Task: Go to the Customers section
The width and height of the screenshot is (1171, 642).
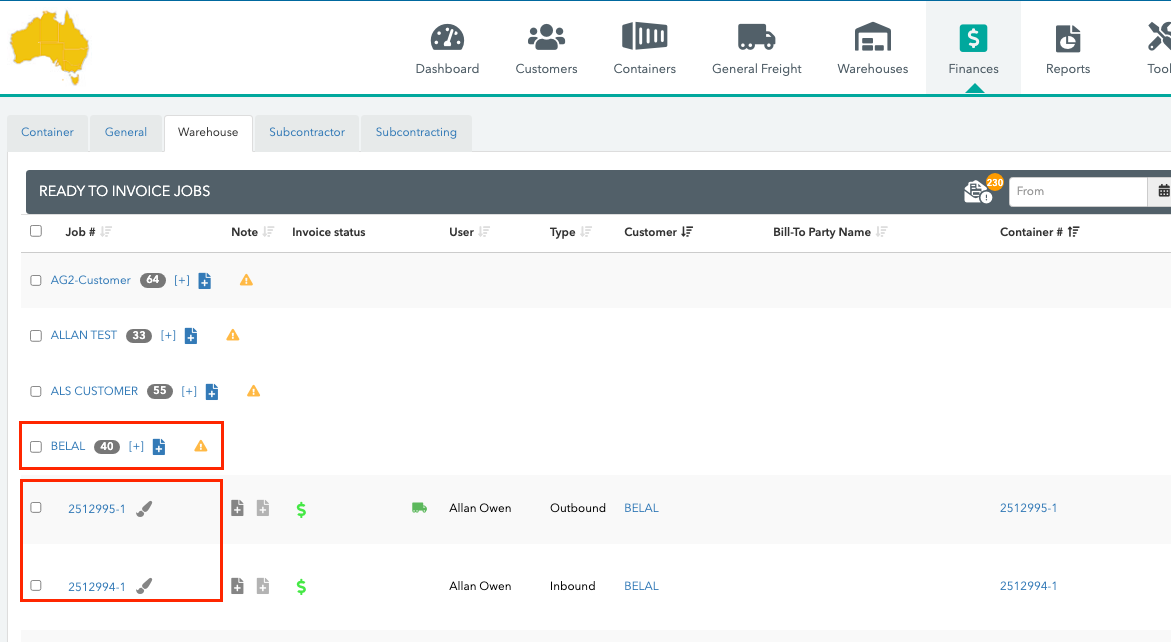Action: coord(547,49)
